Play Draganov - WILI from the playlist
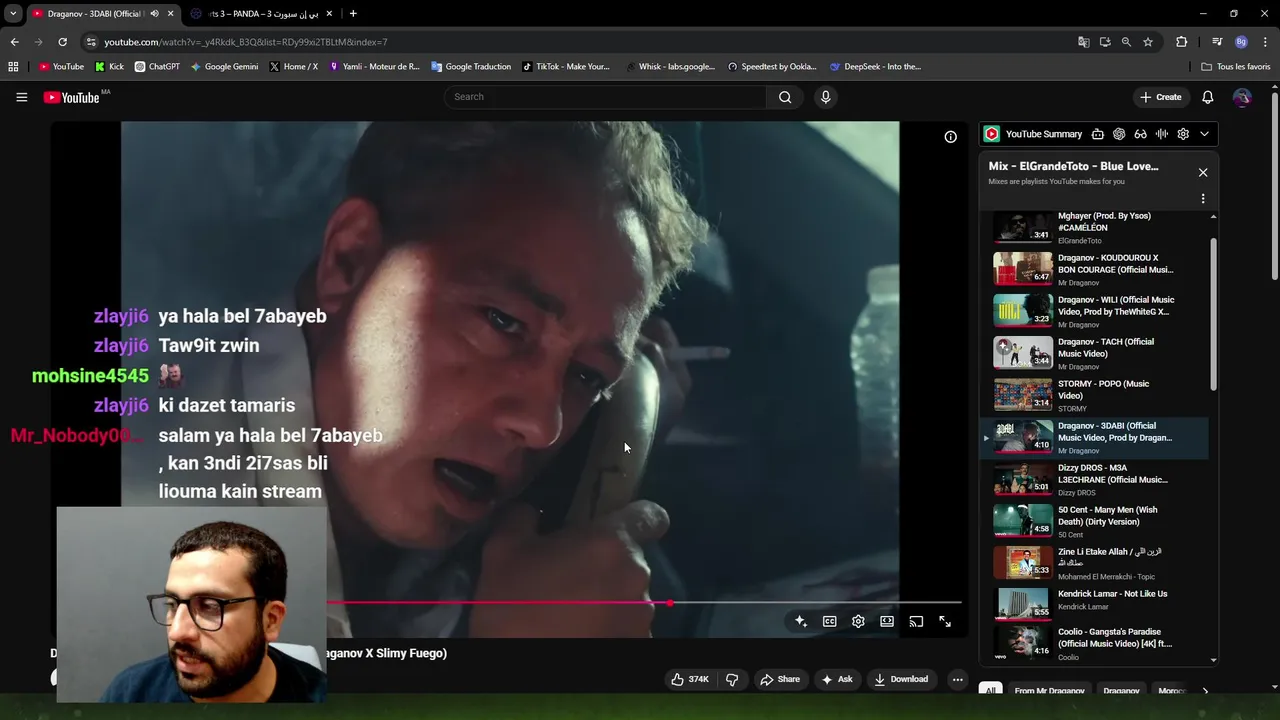Screen dimensions: 1280x720 1094,311
